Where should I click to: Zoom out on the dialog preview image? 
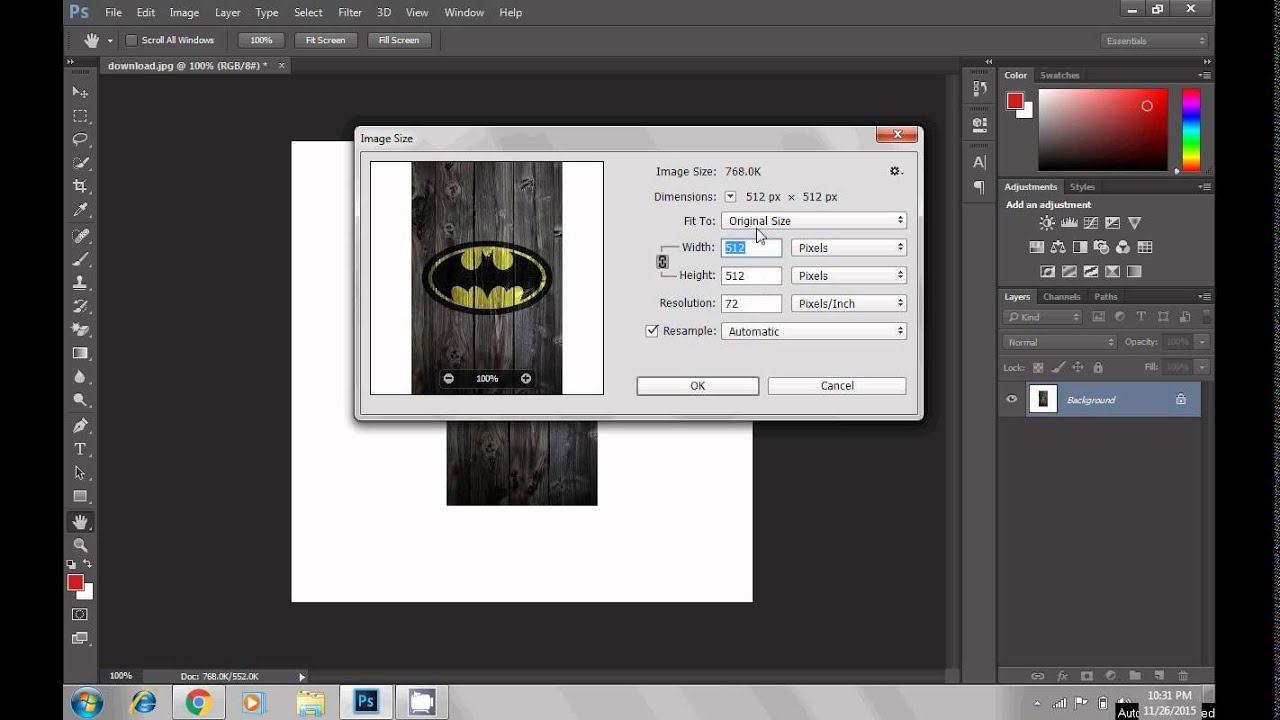coord(449,379)
